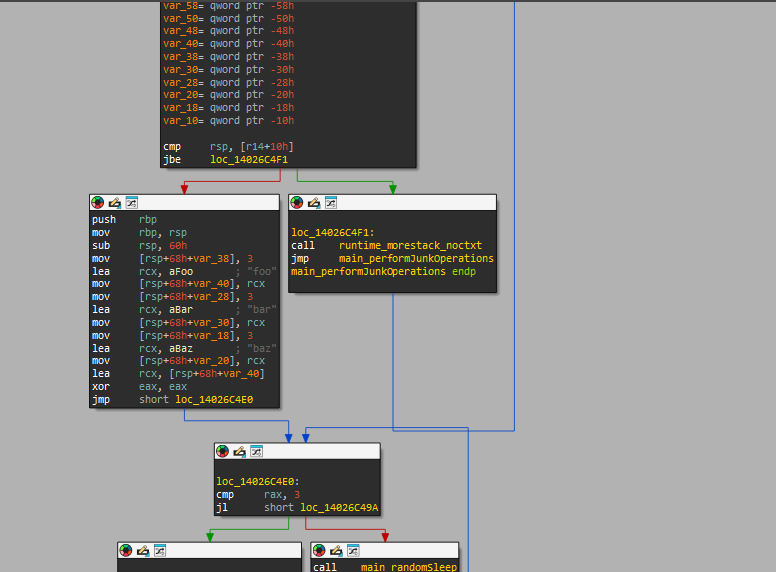Screen dimensions: 776x572
Task: Click the aBaz string reference
Action: (x=181, y=348)
